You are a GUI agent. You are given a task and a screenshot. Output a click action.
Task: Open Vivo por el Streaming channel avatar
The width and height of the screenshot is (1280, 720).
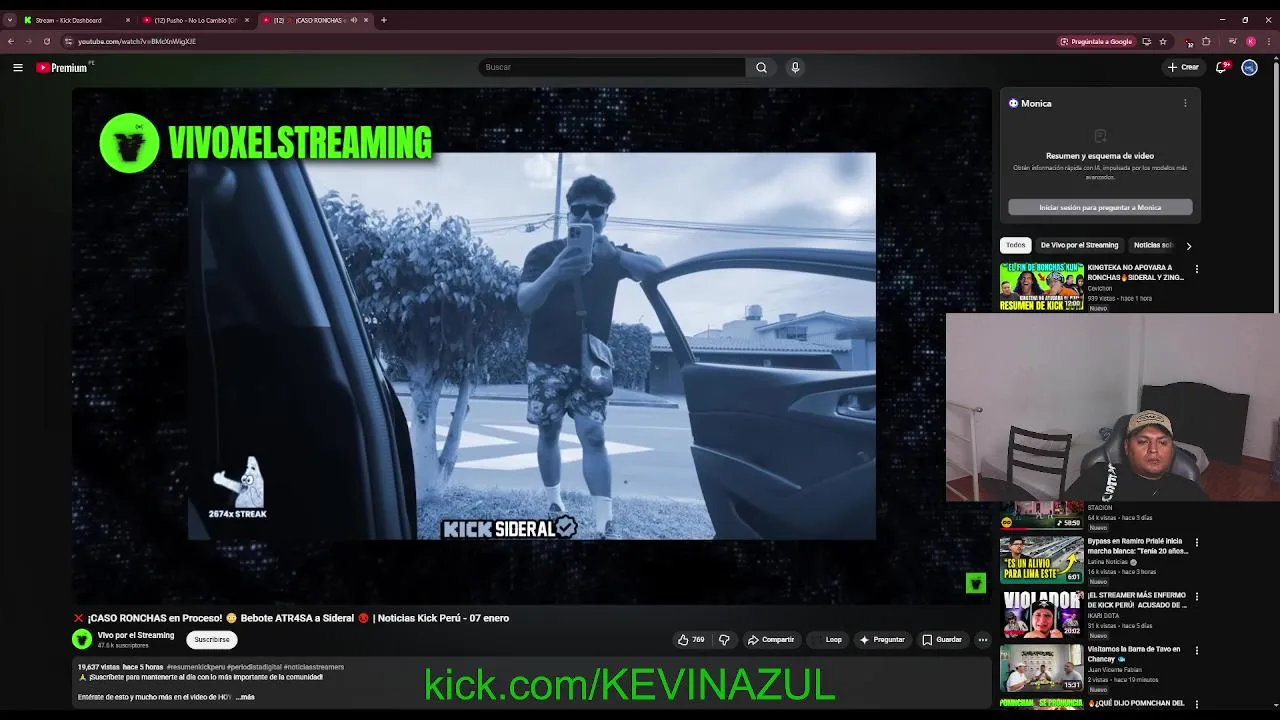pyautogui.click(x=82, y=640)
